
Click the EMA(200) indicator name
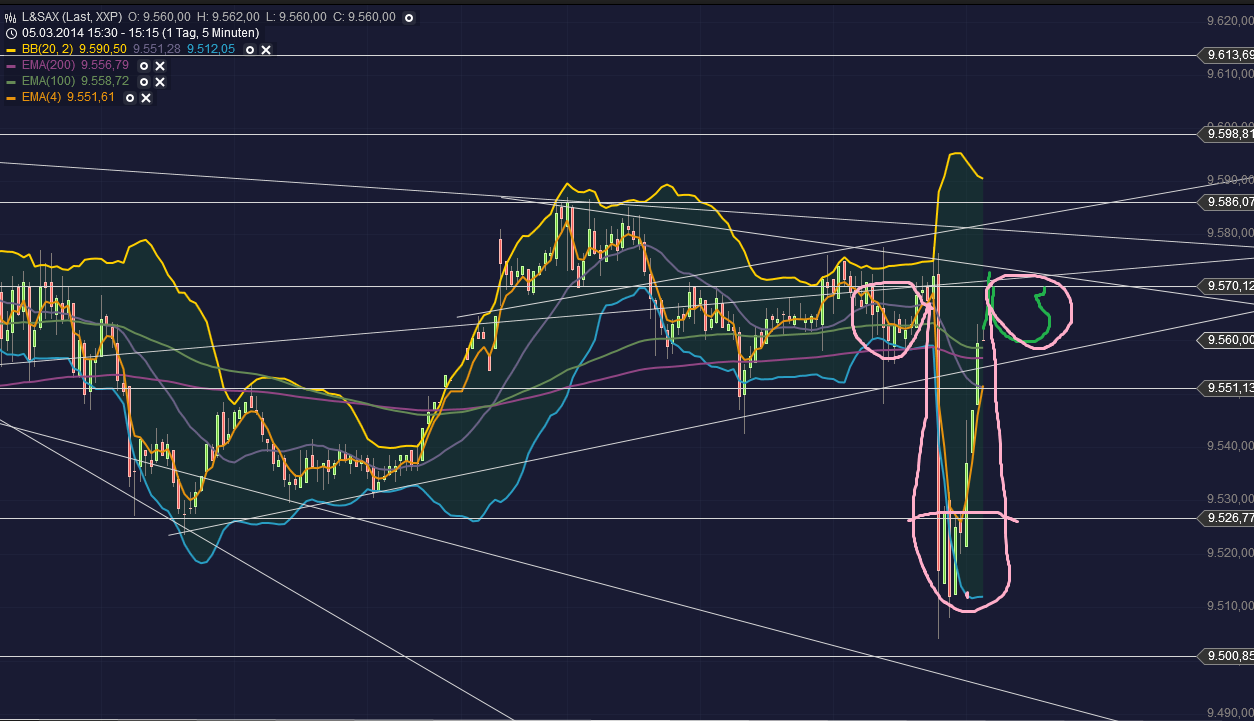(x=47, y=65)
